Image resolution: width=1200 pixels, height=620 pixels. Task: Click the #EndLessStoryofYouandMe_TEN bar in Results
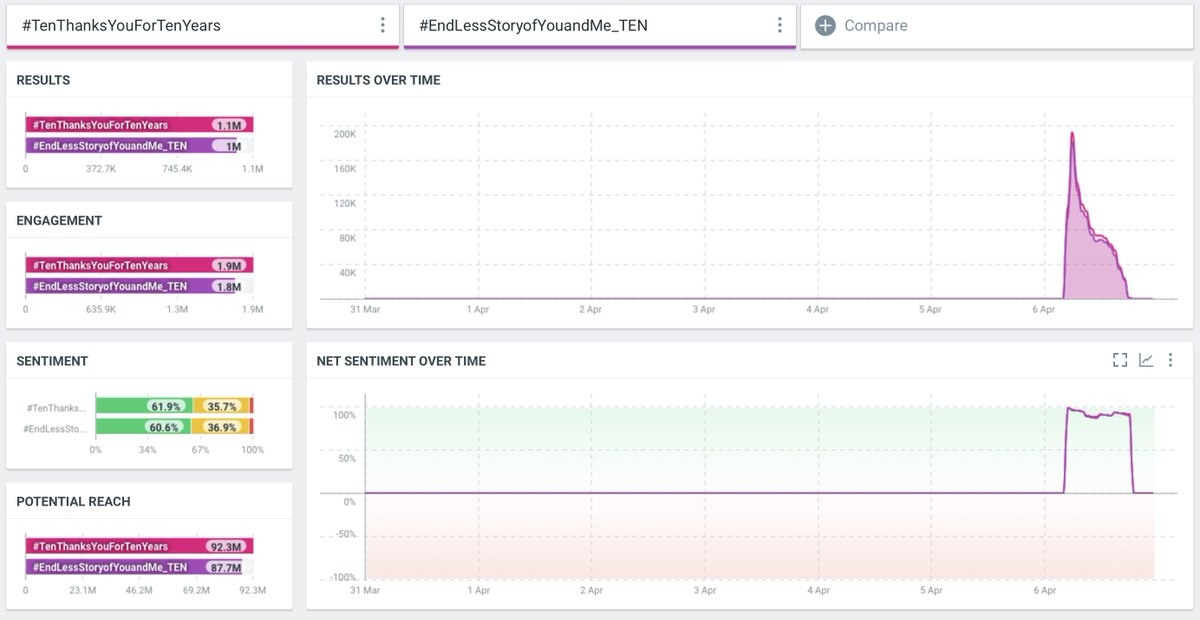click(x=133, y=146)
